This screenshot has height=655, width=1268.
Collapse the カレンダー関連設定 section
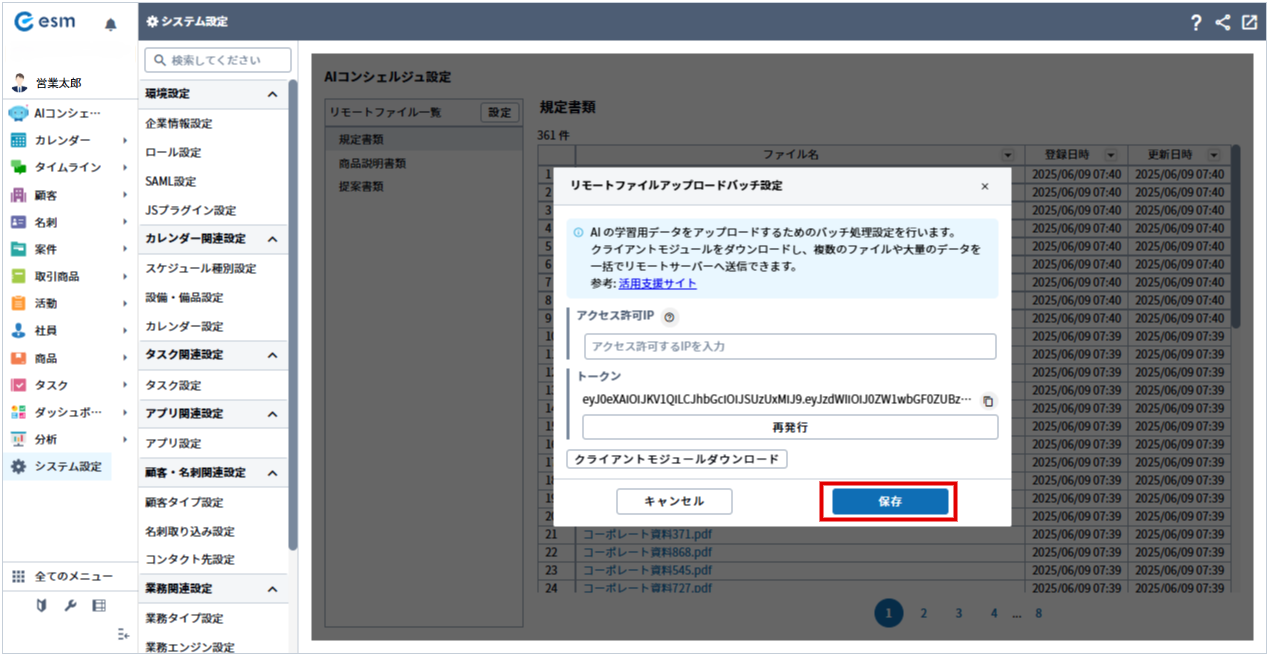(272, 239)
